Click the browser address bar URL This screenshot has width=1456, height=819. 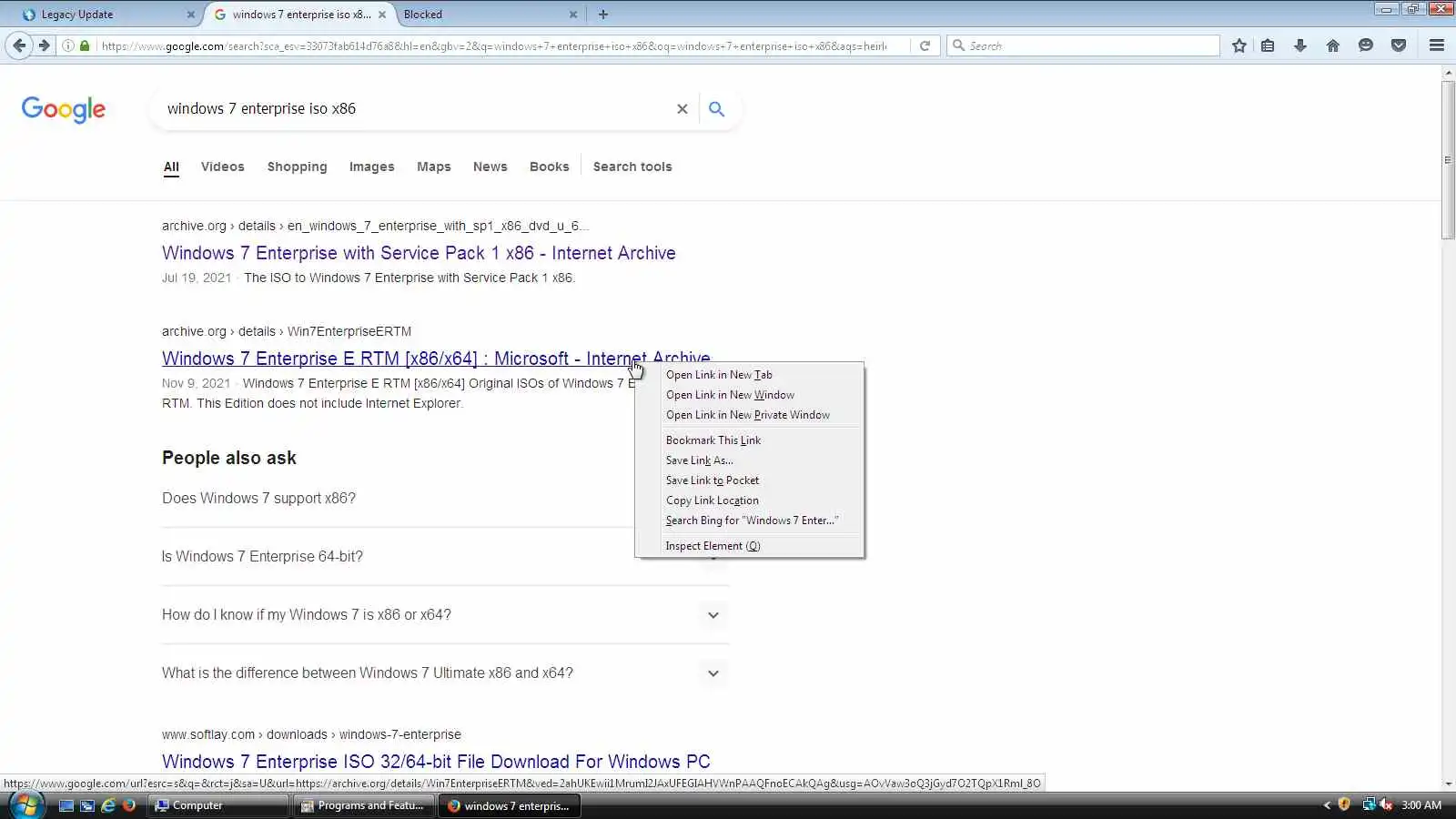(496, 45)
